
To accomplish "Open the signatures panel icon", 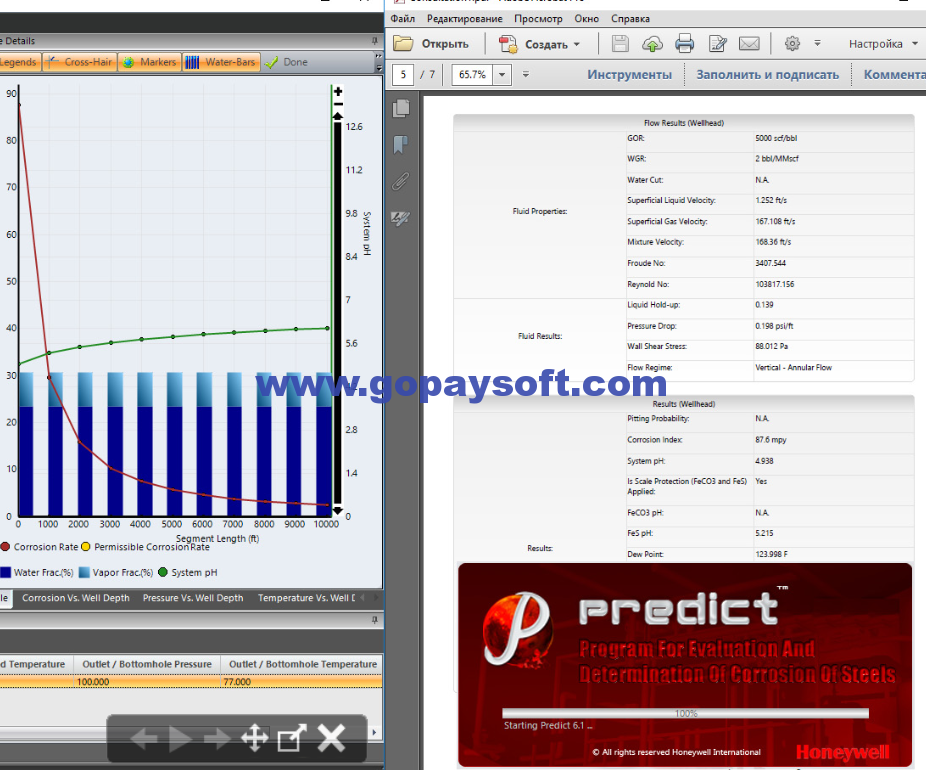I will [401, 218].
